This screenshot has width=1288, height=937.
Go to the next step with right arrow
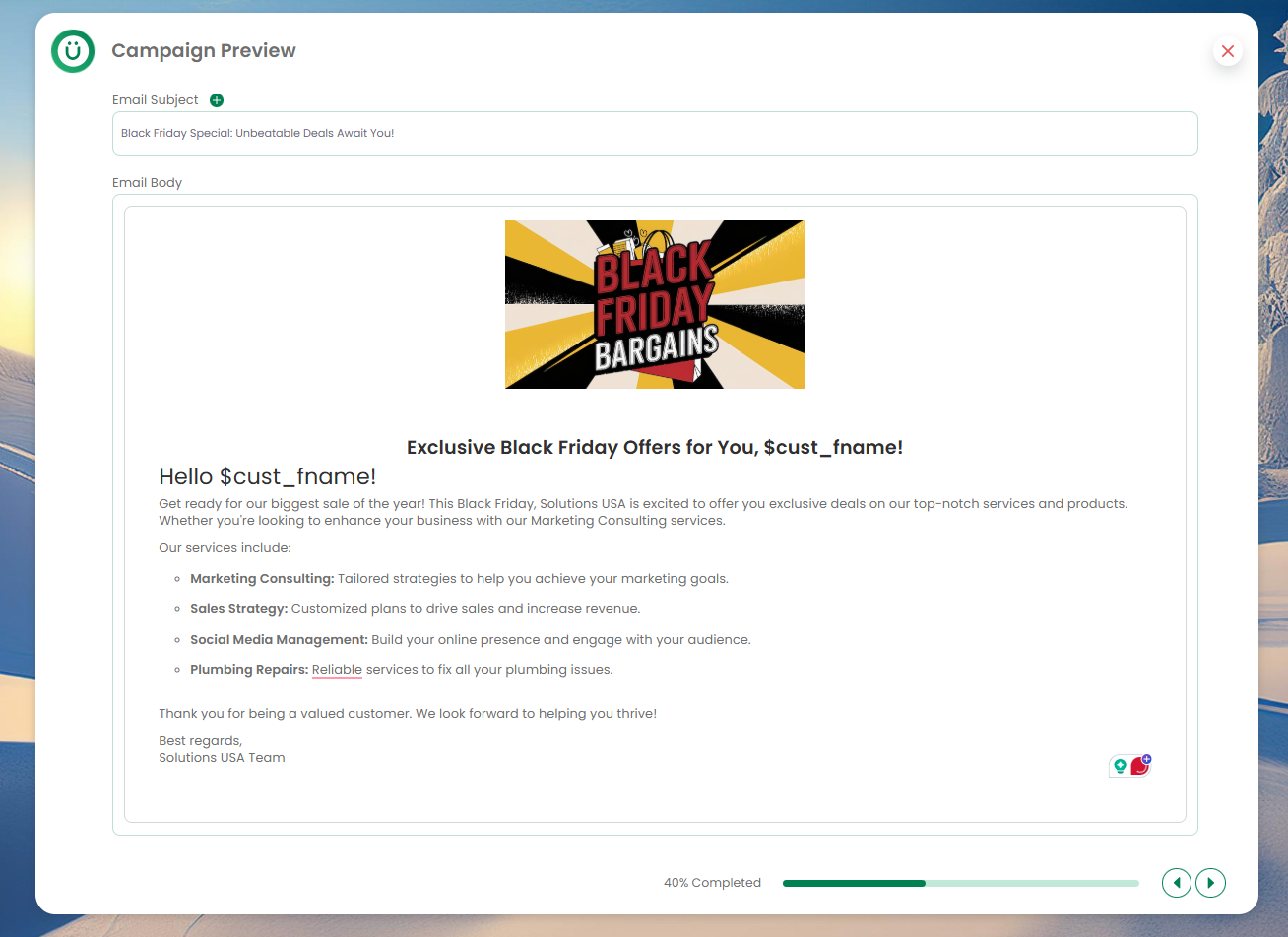tap(1210, 883)
